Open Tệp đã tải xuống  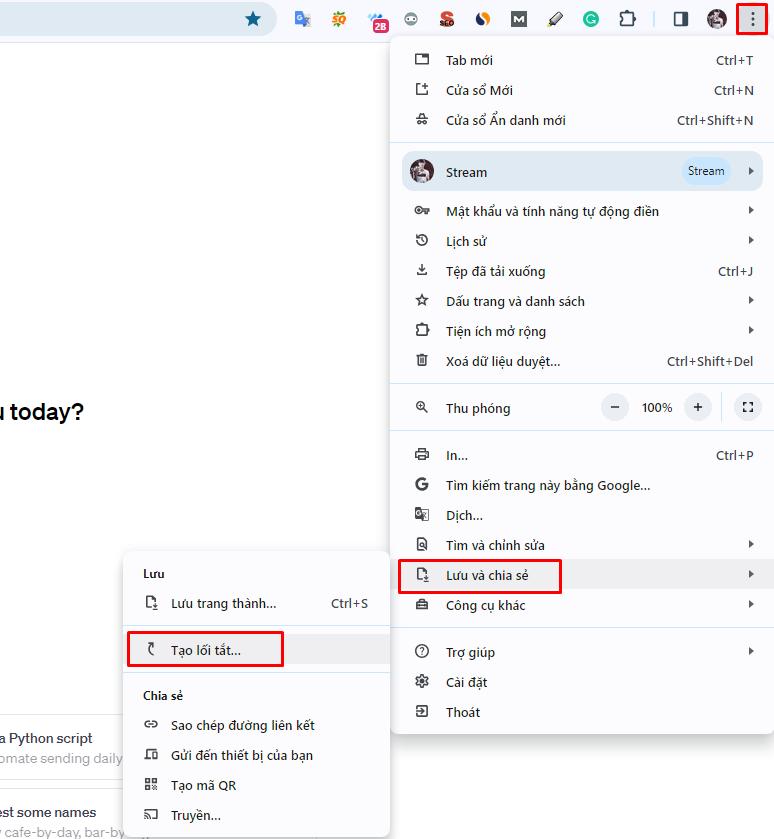pos(582,271)
